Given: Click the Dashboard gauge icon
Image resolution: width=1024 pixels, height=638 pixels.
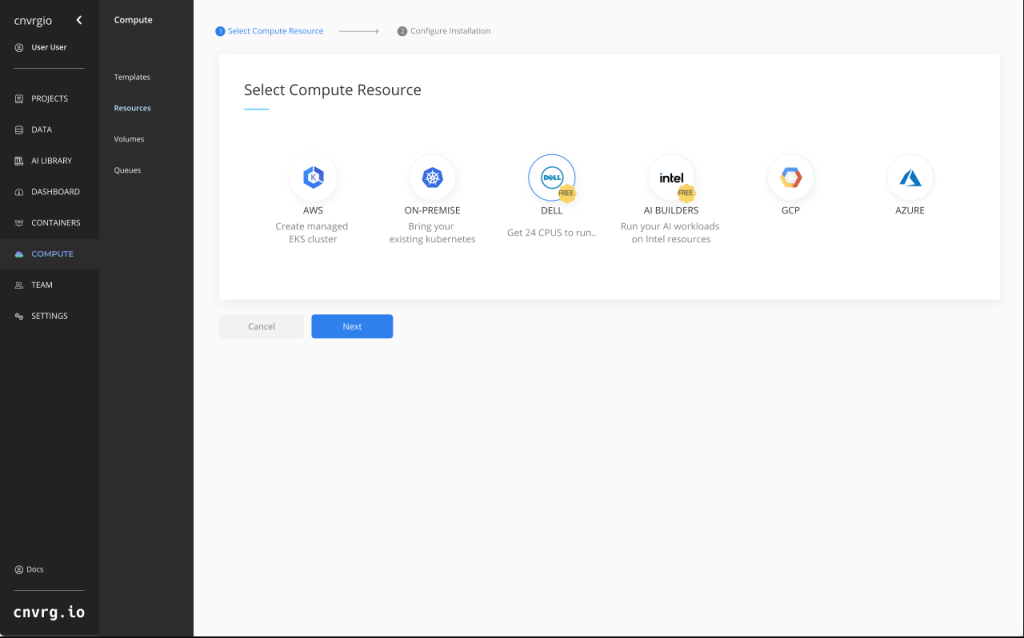Looking at the screenshot, I should [x=19, y=192].
